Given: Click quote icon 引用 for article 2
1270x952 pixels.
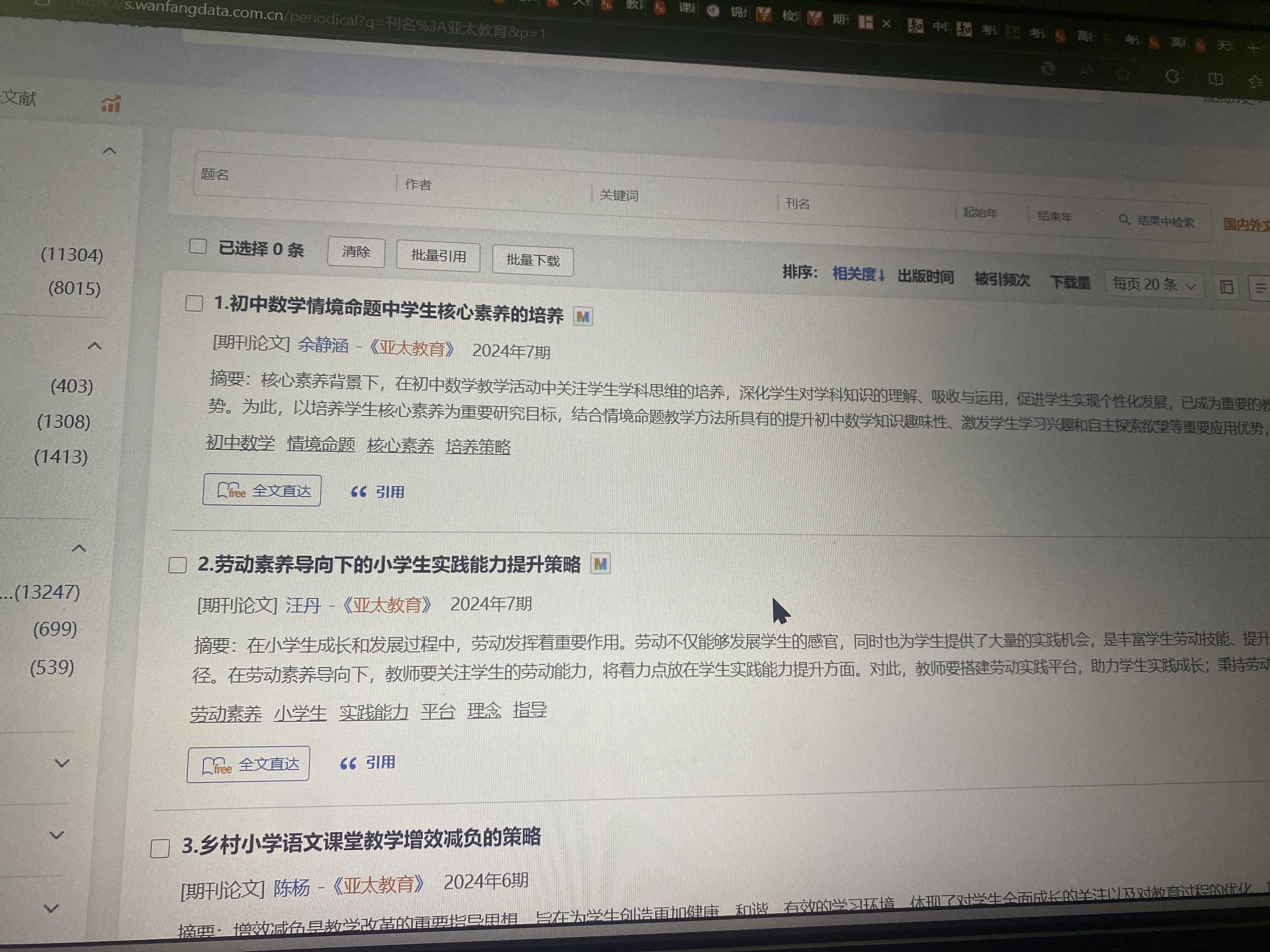Looking at the screenshot, I should click(x=368, y=762).
